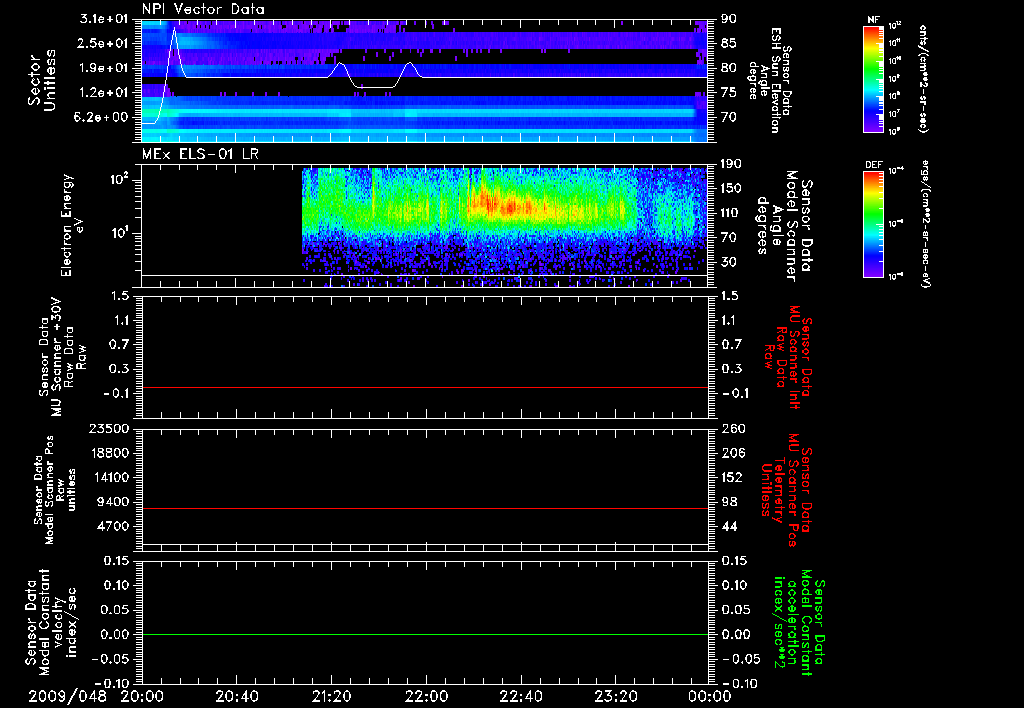Screen dimensions: 1024x708
Task: Click the red MU Scanner raw data line
Action: point(424,387)
